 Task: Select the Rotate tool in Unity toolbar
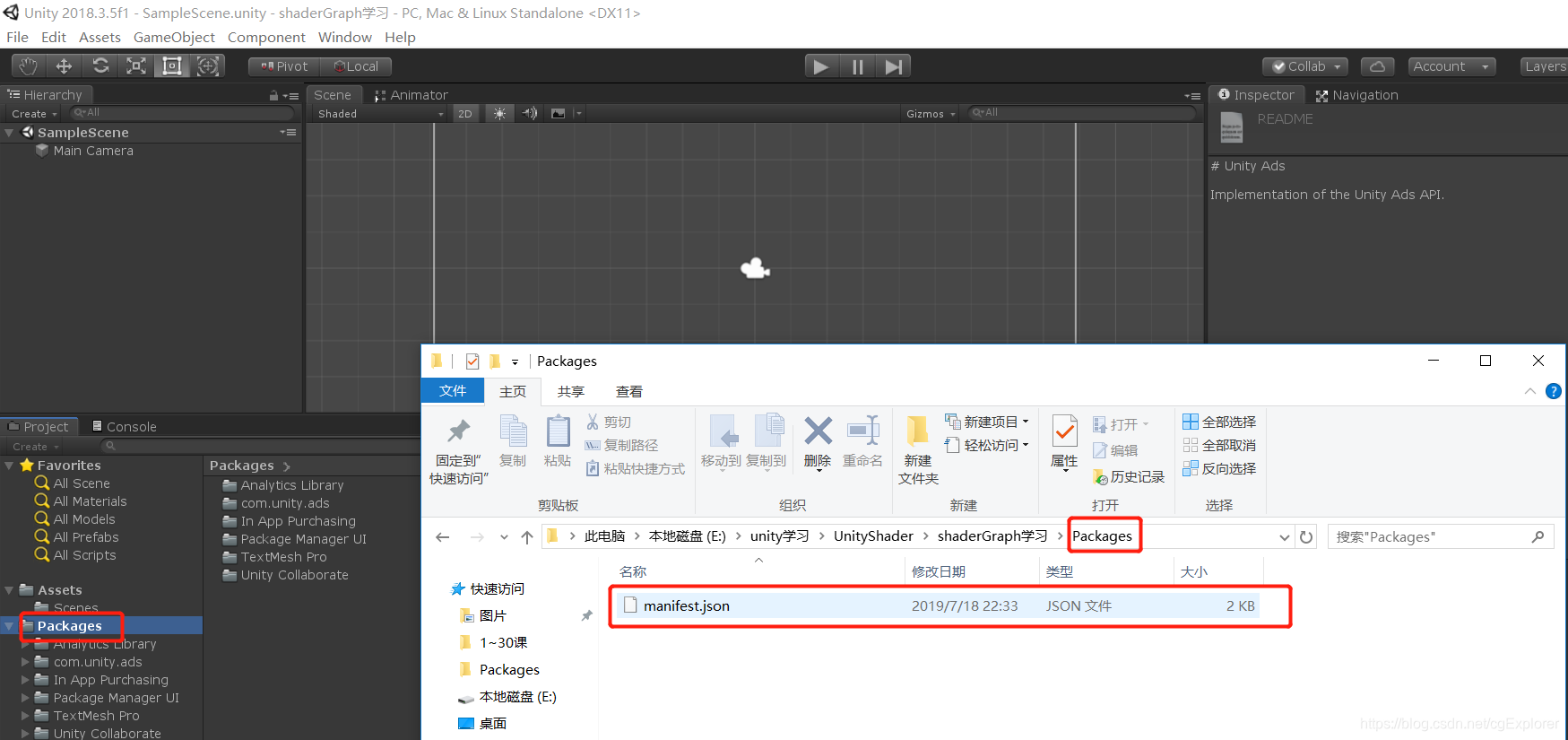[100, 66]
